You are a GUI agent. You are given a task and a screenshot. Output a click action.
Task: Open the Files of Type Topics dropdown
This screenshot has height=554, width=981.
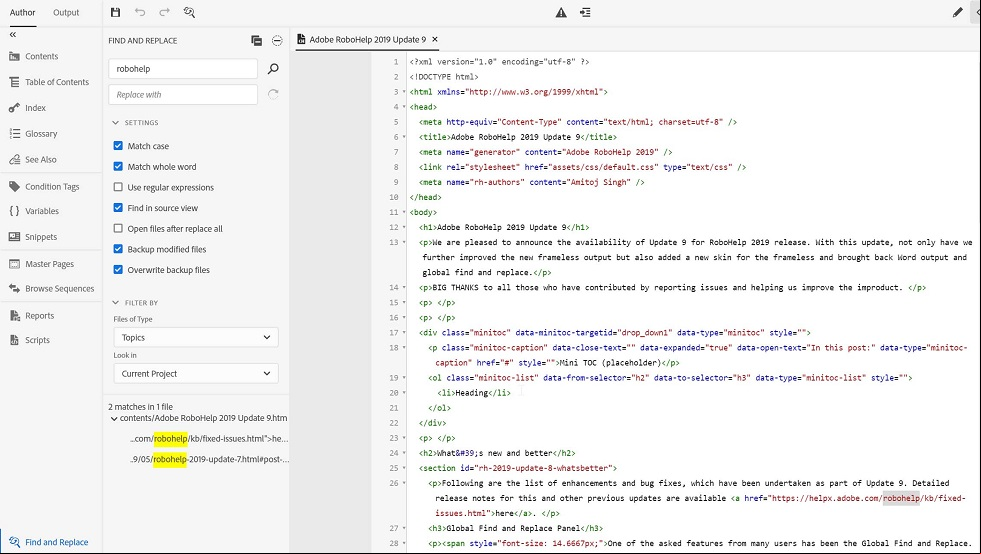click(196, 337)
